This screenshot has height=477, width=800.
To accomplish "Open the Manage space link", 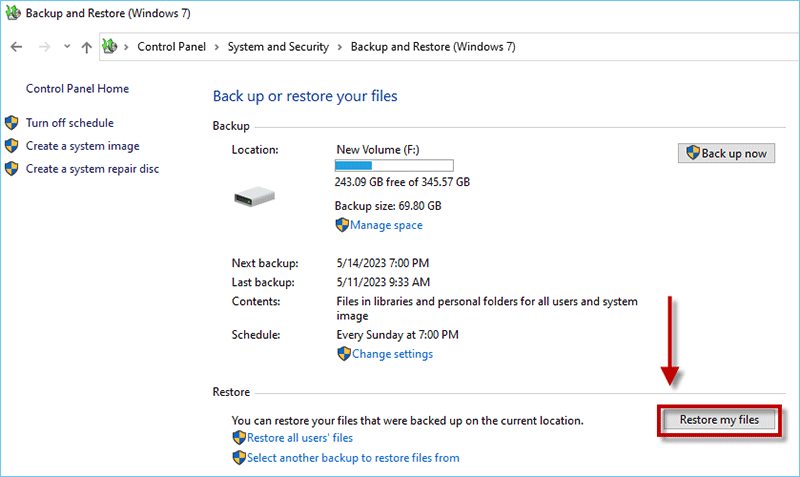I will pos(386,225).
